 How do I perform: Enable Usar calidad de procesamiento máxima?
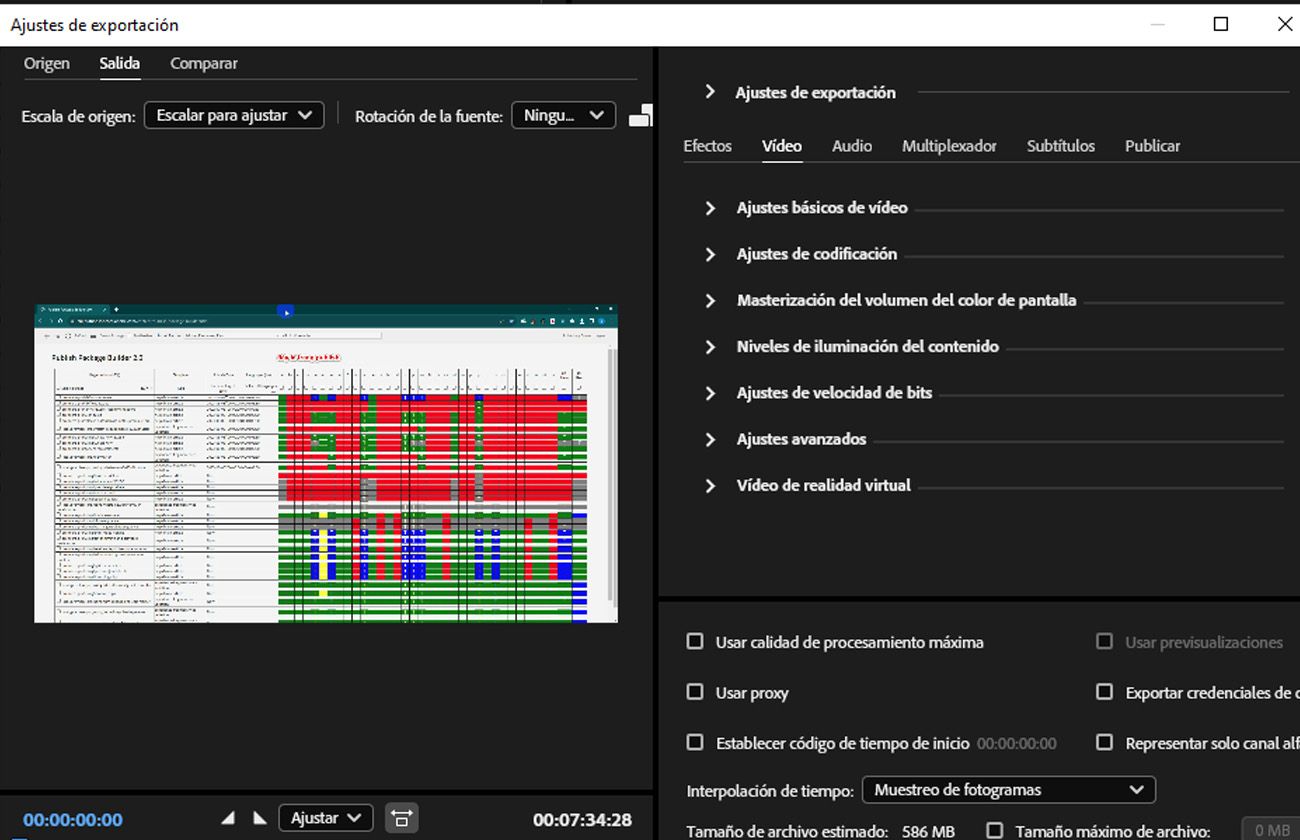695,642
